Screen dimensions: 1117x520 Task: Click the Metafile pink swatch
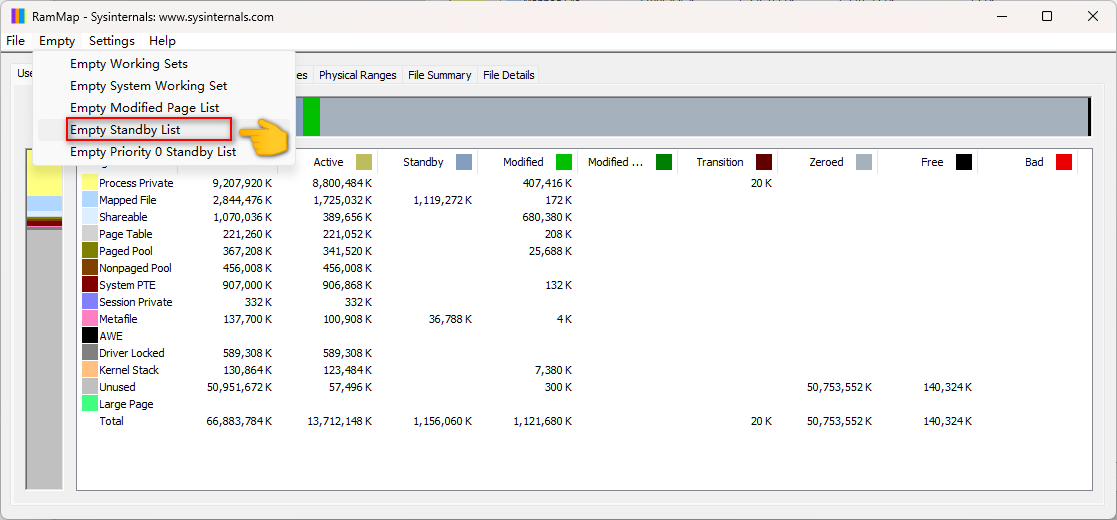(x=90, y=319)
